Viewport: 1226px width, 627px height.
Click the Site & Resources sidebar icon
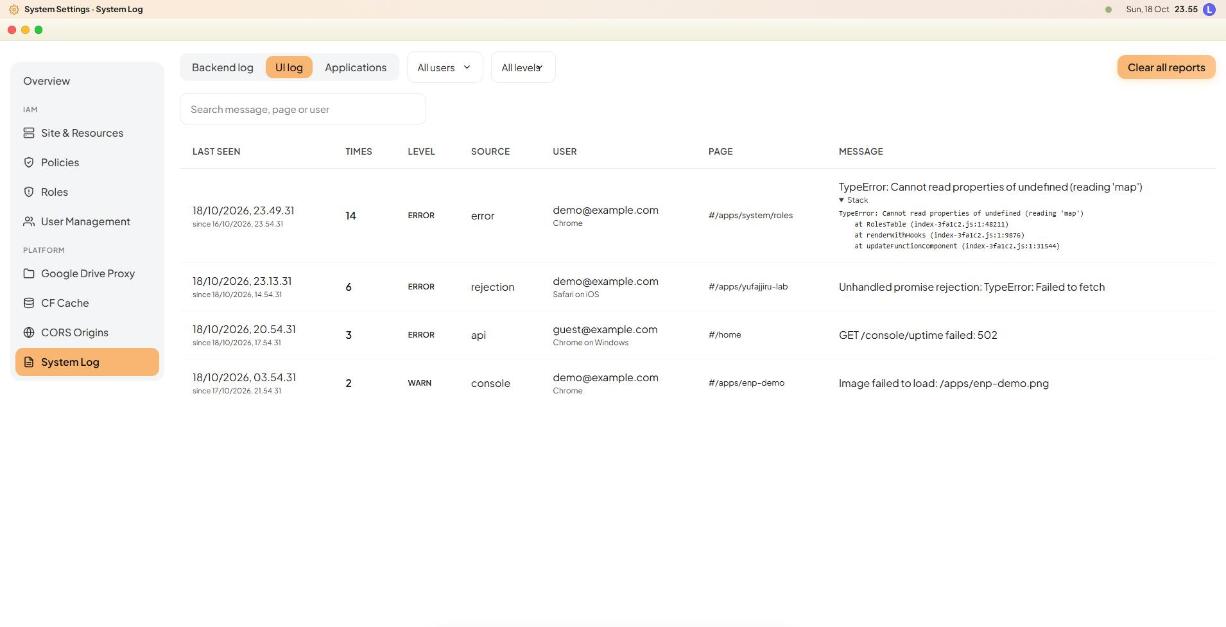click(x=29, y=133)
